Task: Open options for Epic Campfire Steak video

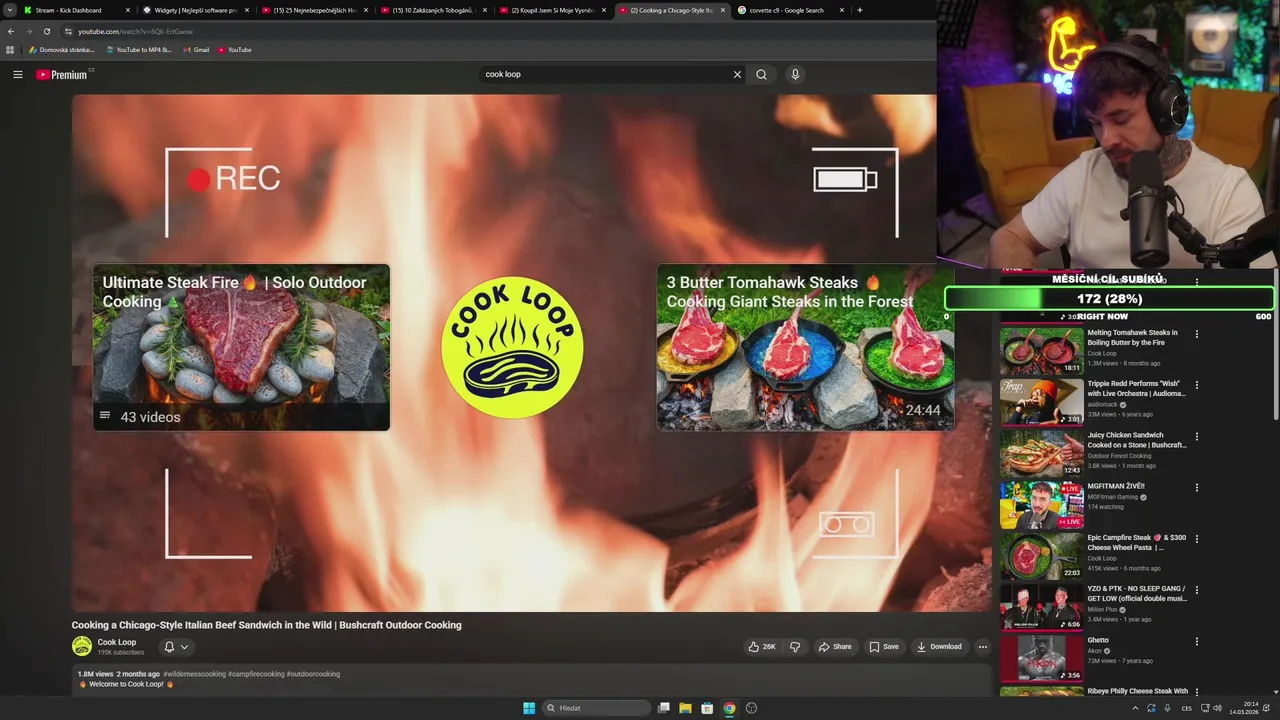Action: tap(1196, 539)
